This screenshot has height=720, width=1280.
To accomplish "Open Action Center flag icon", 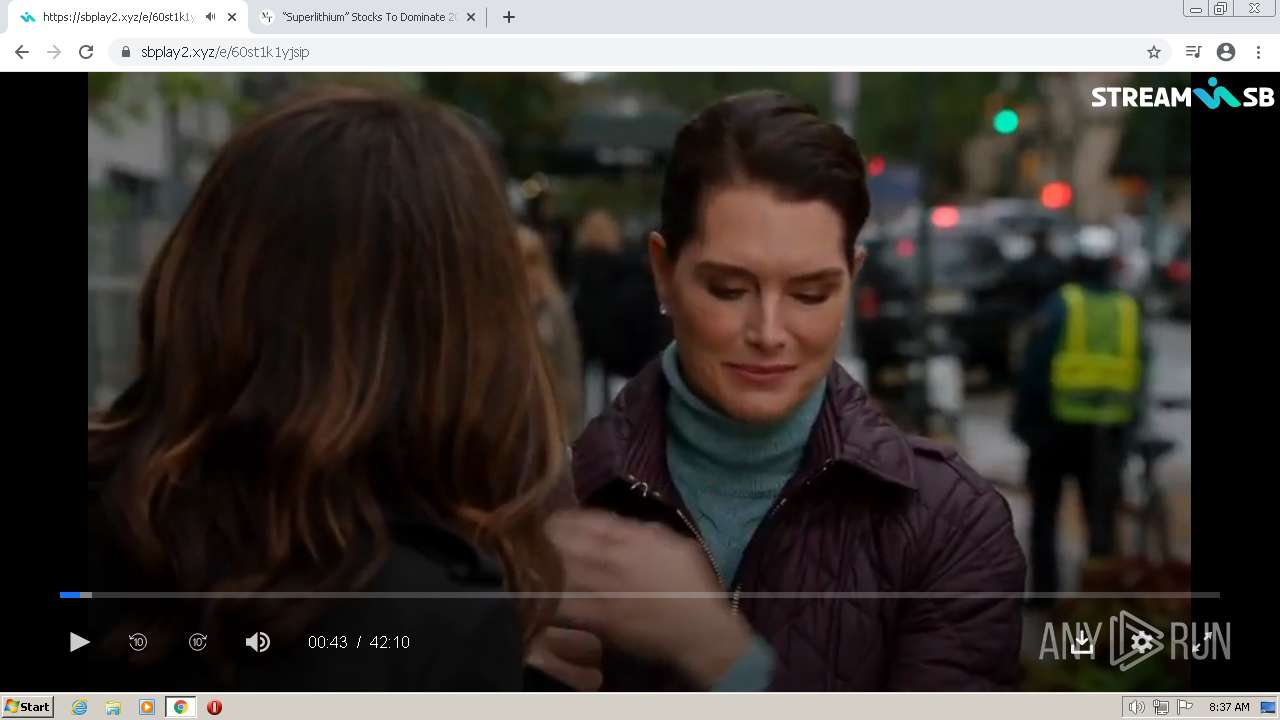I will [x=1185, y=707].
